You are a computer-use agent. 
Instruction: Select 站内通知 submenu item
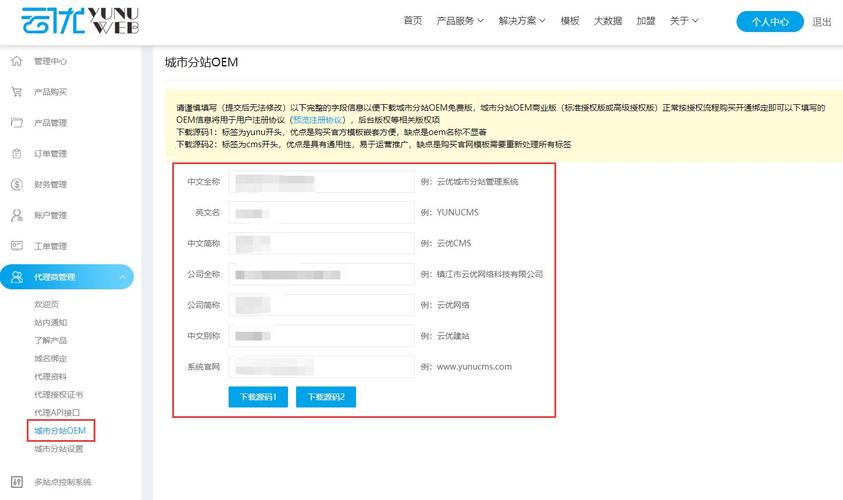(51, 323)
